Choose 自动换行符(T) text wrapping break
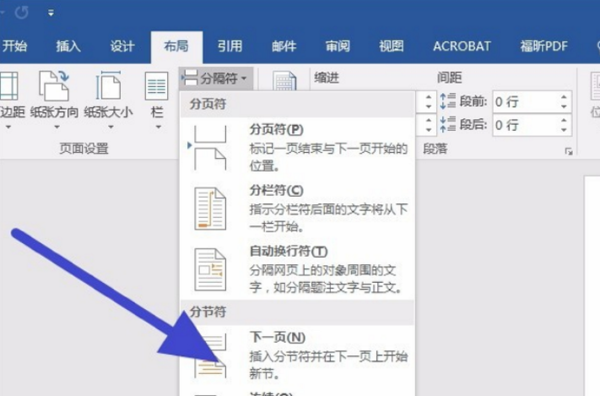This screenshot has height=396, width=600. [298, 270]
